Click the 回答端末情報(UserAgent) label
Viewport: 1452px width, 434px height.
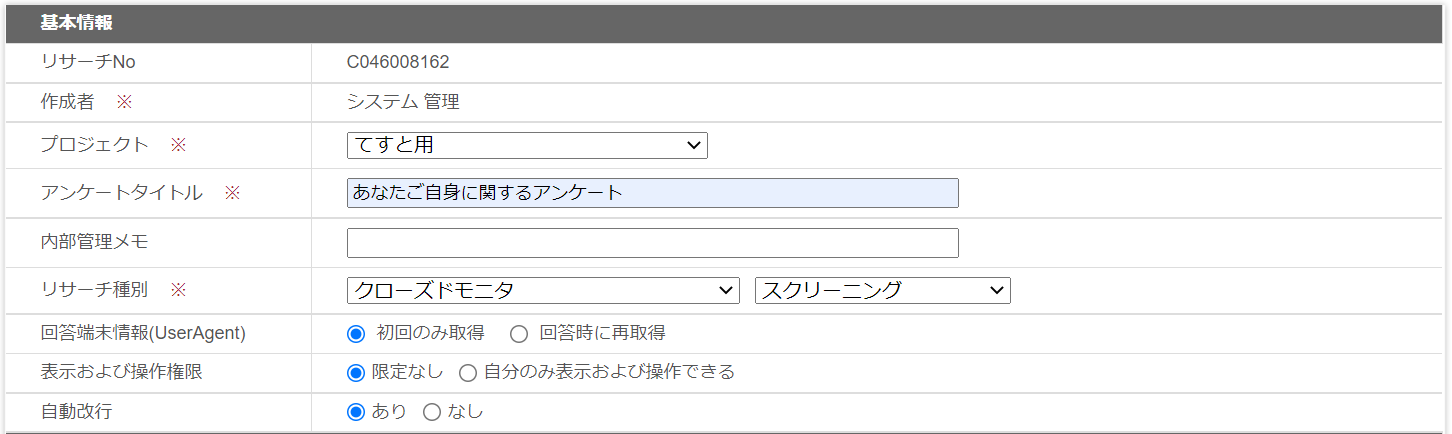click(x=143, y=333)
